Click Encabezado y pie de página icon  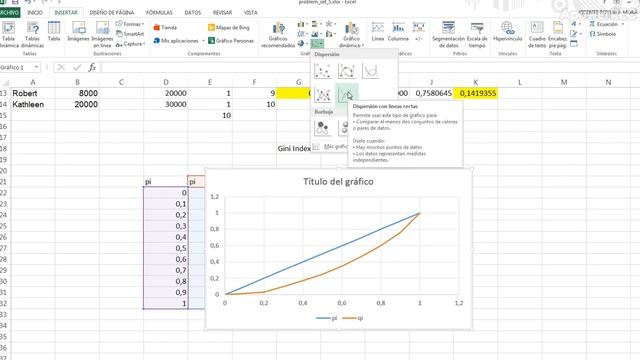557,35
